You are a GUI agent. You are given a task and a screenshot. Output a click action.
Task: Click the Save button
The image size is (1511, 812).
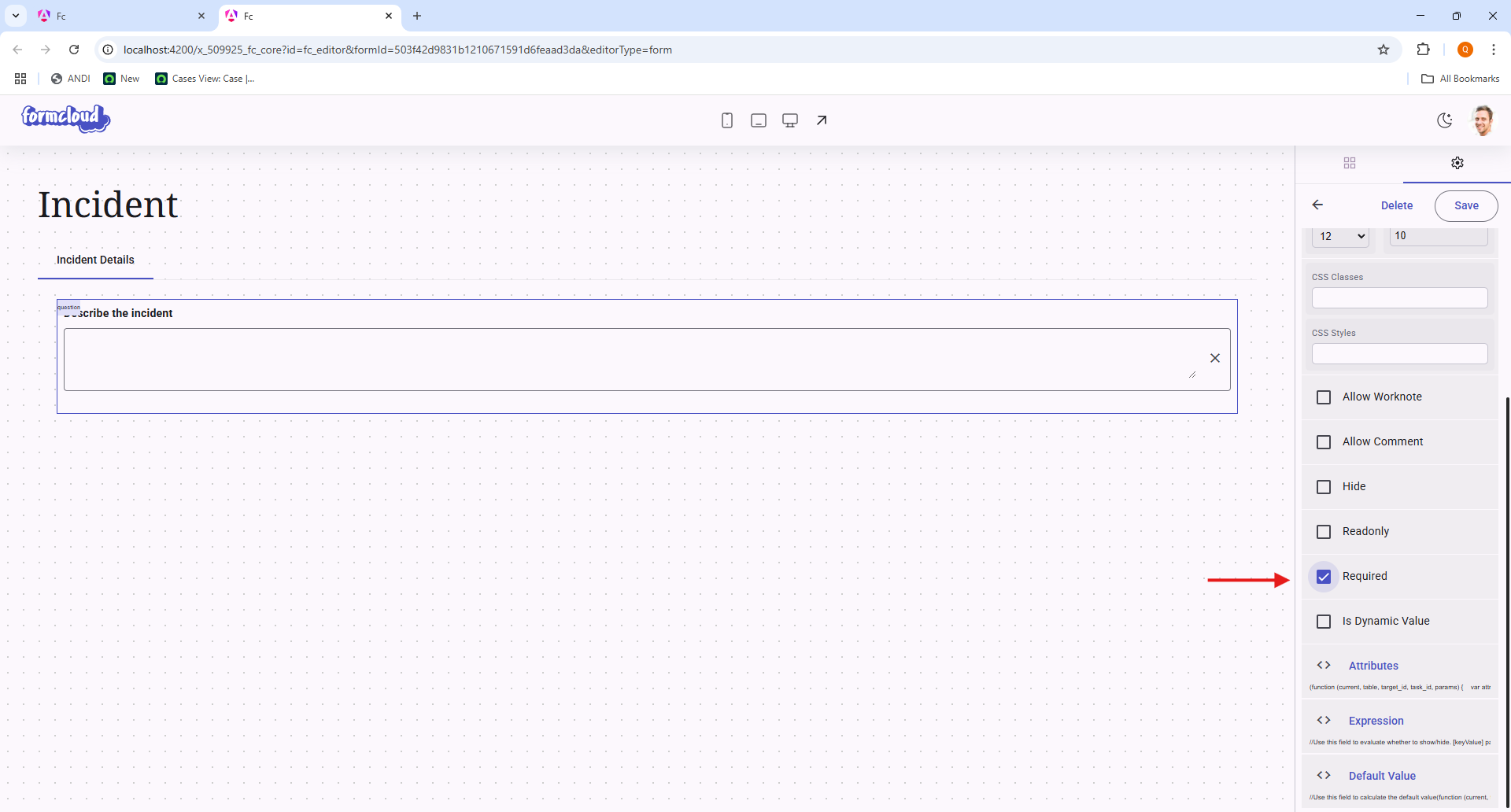pos(1466,205)
